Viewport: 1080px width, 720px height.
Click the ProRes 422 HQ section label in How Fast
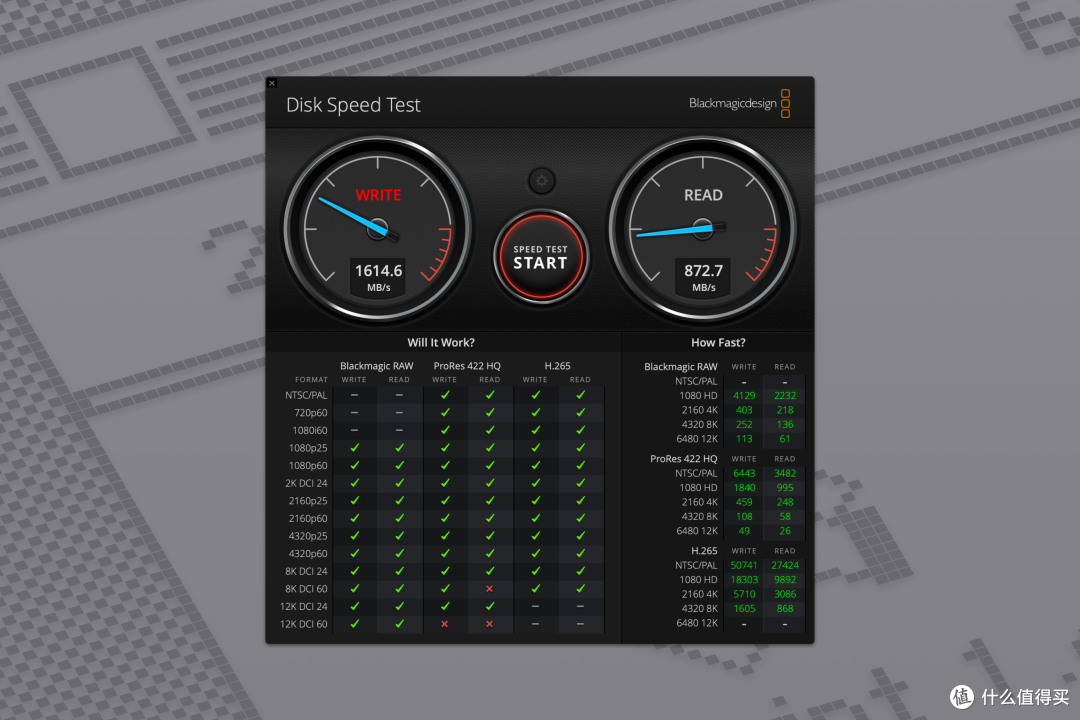683,459
